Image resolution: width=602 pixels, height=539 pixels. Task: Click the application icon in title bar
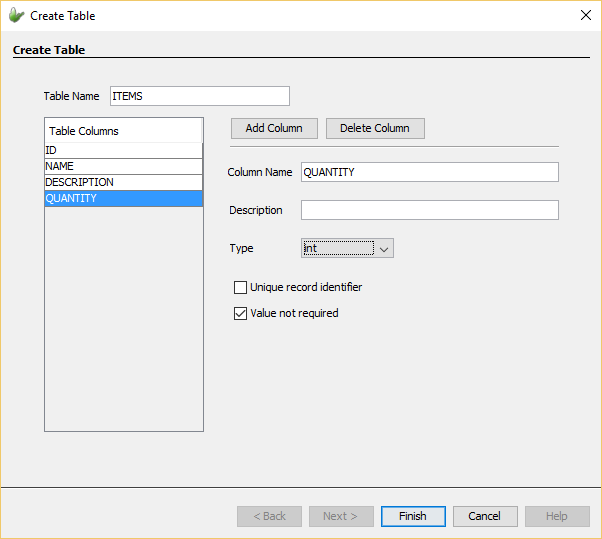tap(16, 15)
